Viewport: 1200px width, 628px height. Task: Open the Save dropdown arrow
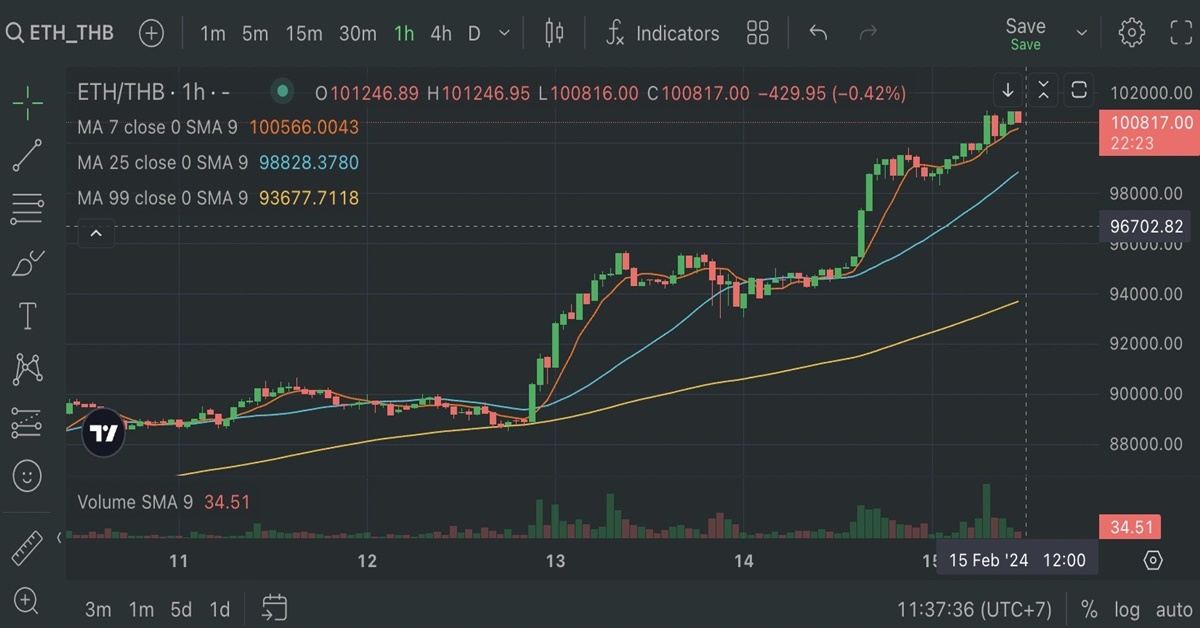pos(1081,33)
